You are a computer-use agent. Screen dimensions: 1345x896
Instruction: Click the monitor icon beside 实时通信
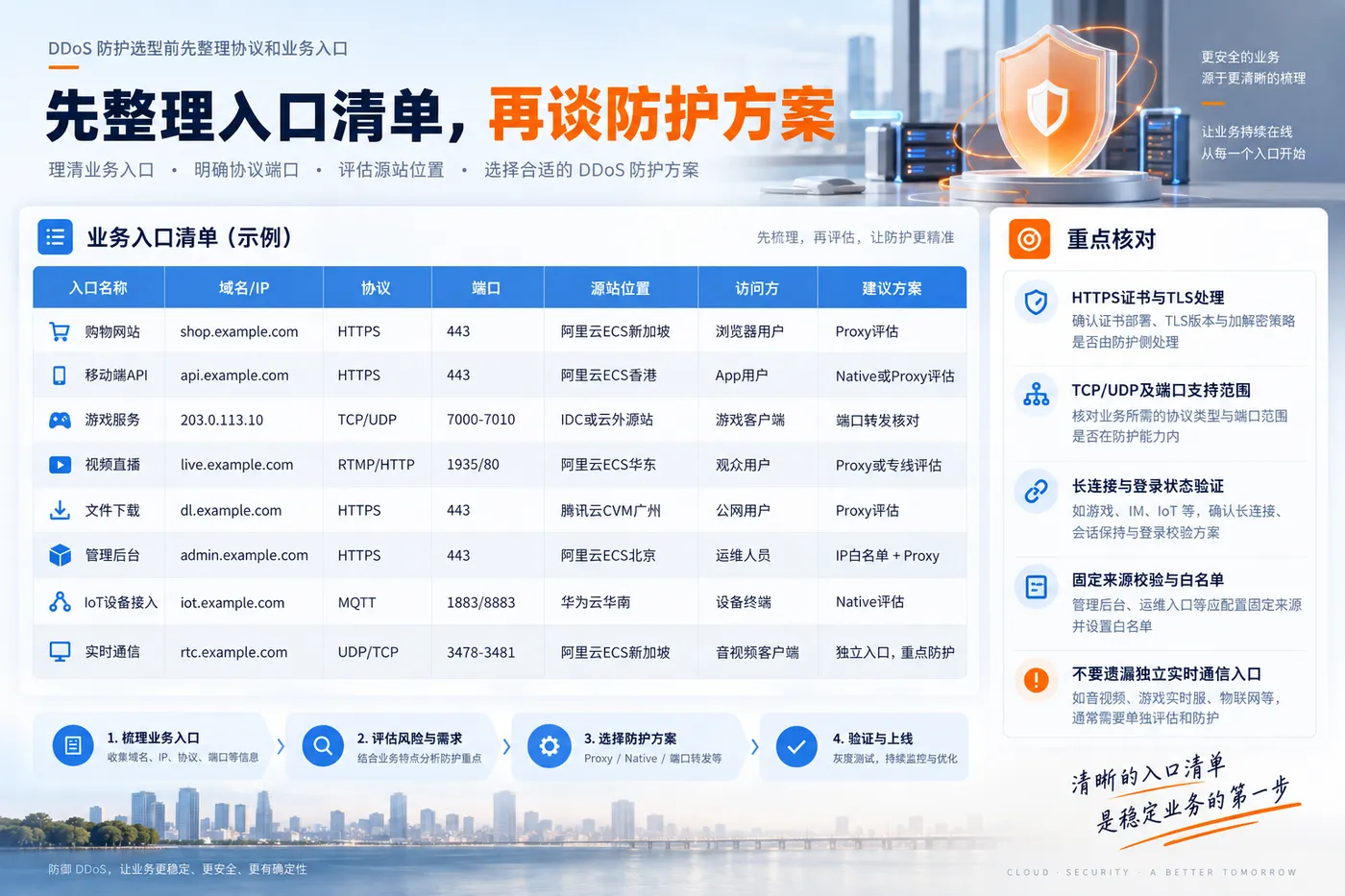point(60,652)
